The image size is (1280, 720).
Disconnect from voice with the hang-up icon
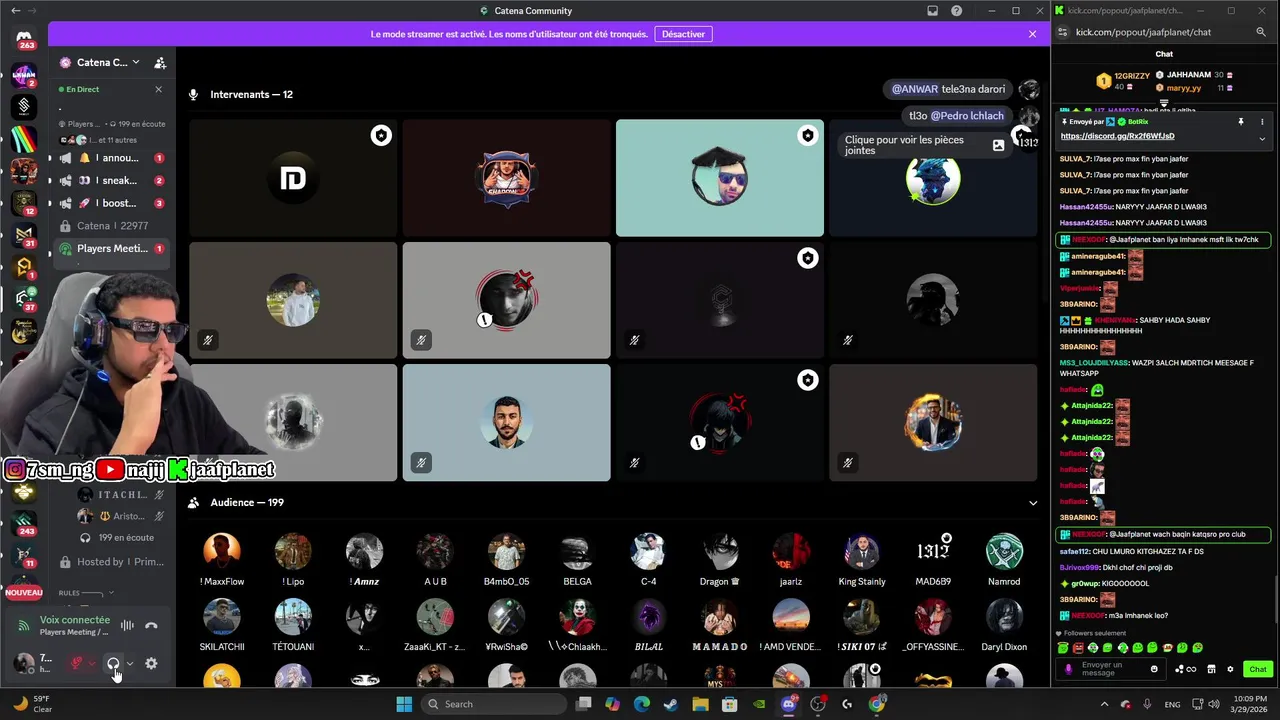[x=151, y=626]
